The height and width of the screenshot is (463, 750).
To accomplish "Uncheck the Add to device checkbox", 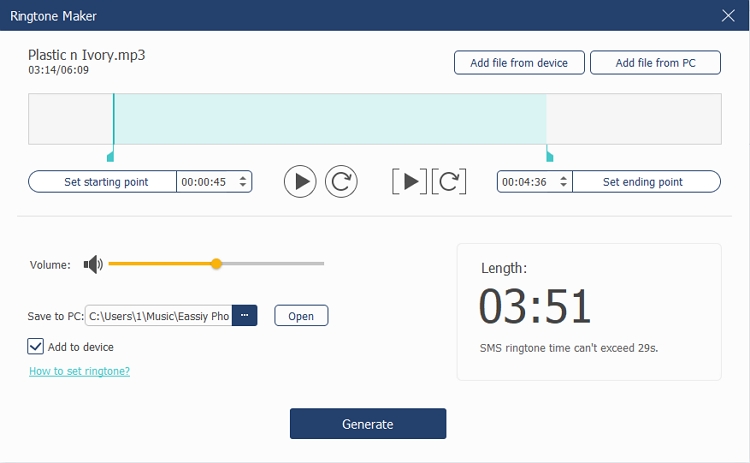I will point(35,346).
